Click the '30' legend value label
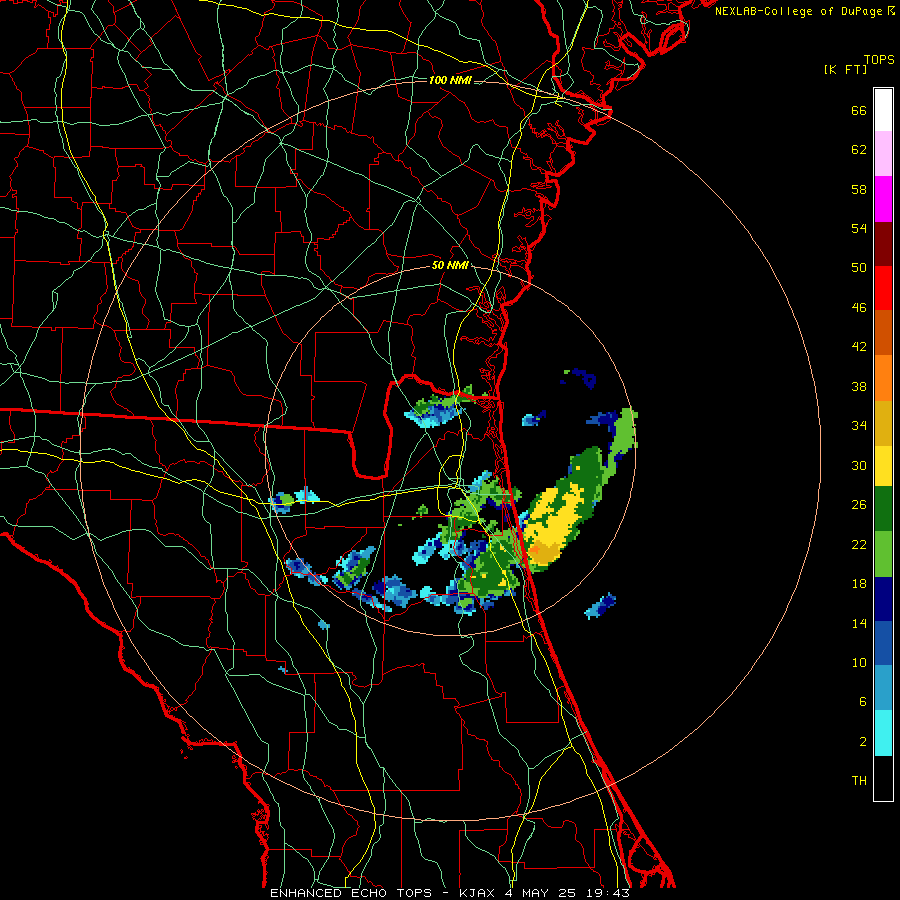Screen dimensions: 900x900 859,465
